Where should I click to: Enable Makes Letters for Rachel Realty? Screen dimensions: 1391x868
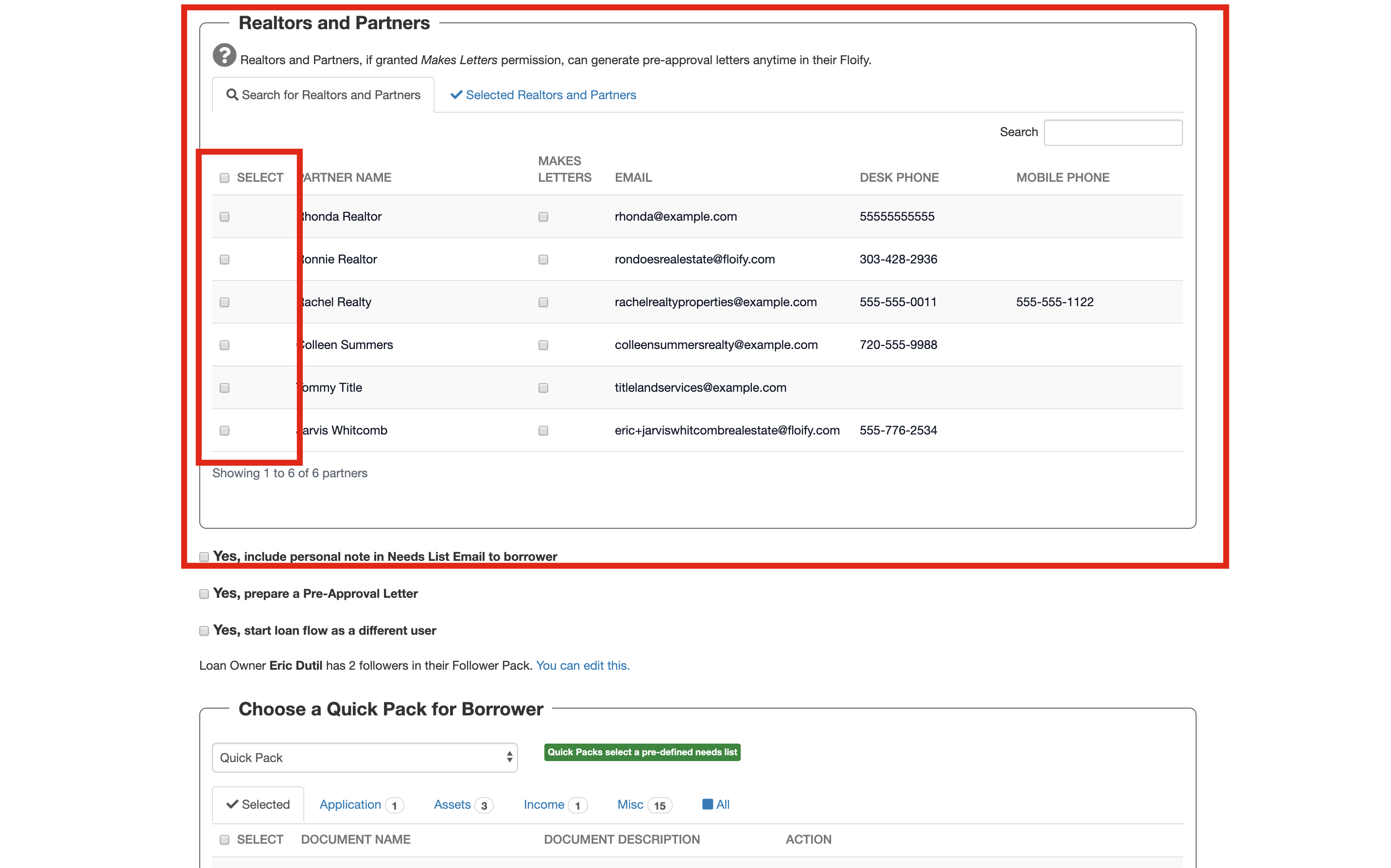coord(543,302)
